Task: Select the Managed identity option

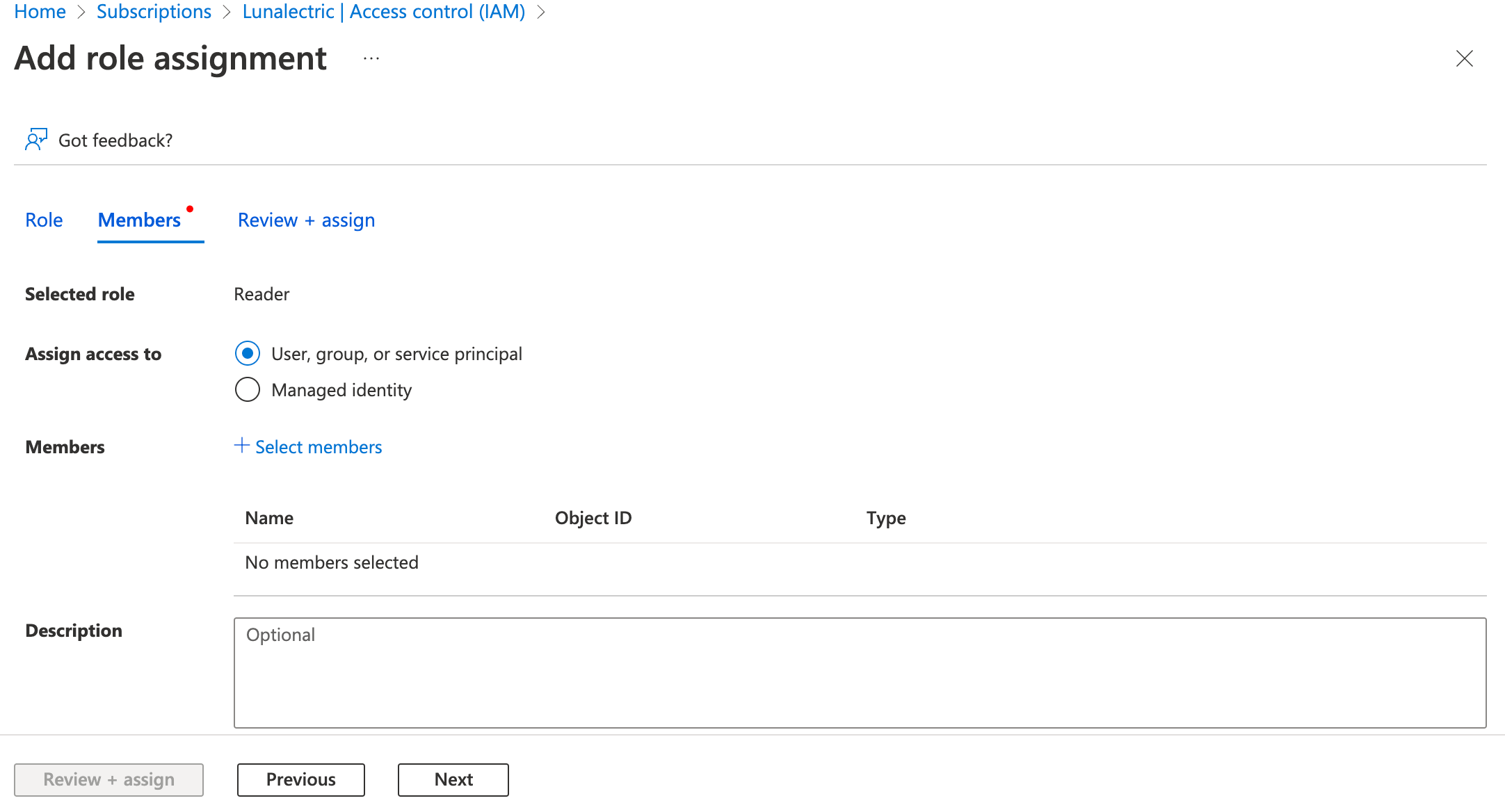Action: (x=247, y=389)
